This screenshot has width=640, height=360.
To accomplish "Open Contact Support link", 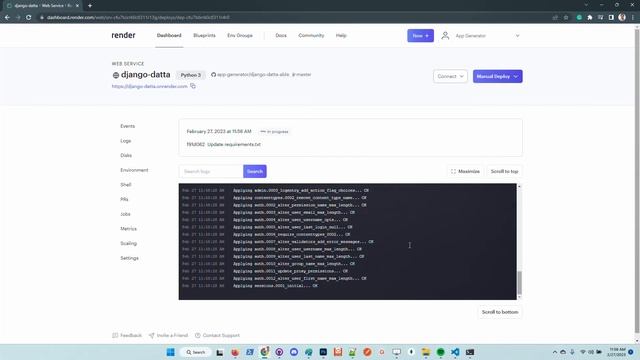I will pyautogui.click(x=217, y=335).
